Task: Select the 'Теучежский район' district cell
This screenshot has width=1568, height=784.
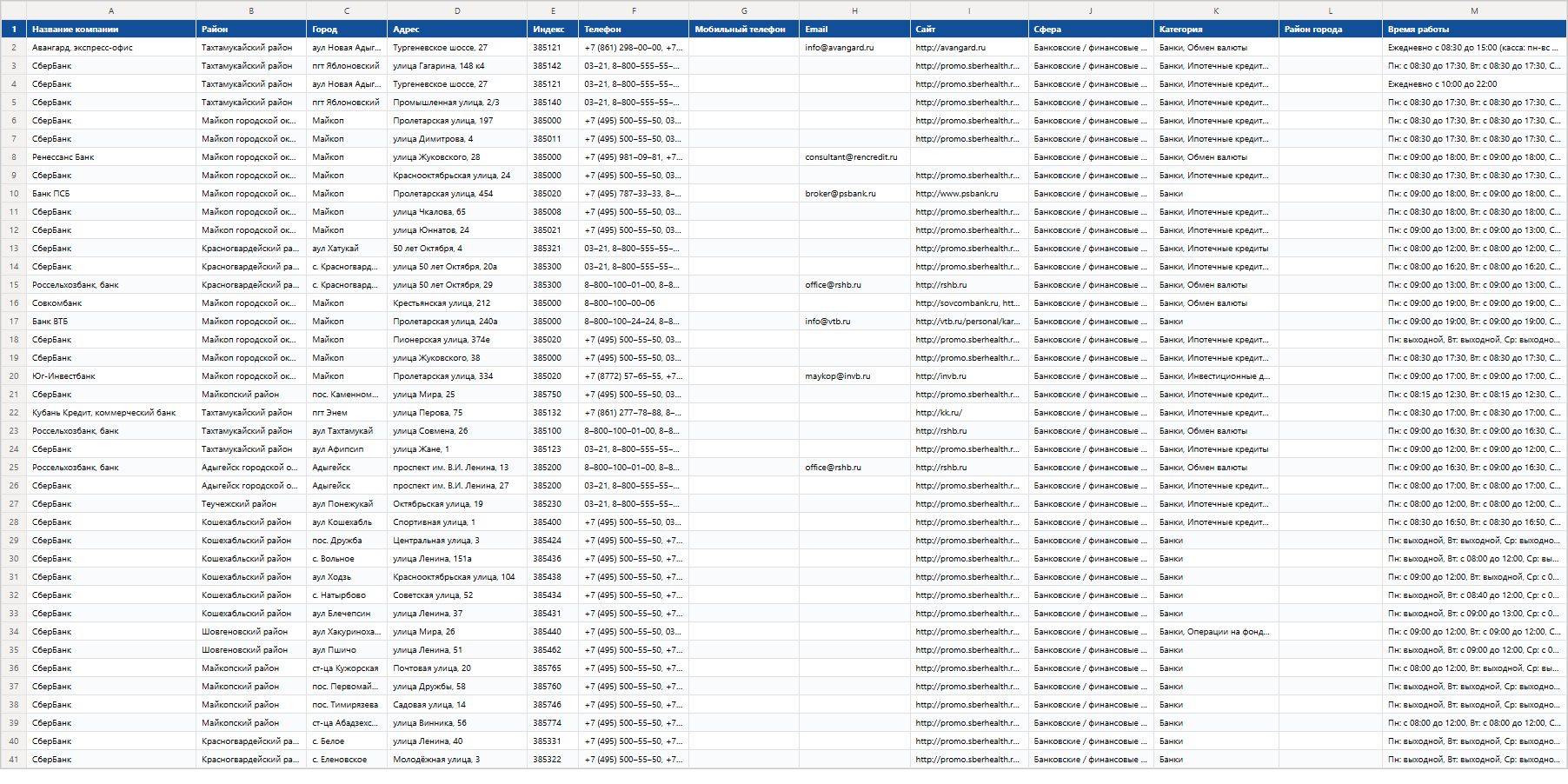Action: [x=251, y=504]
